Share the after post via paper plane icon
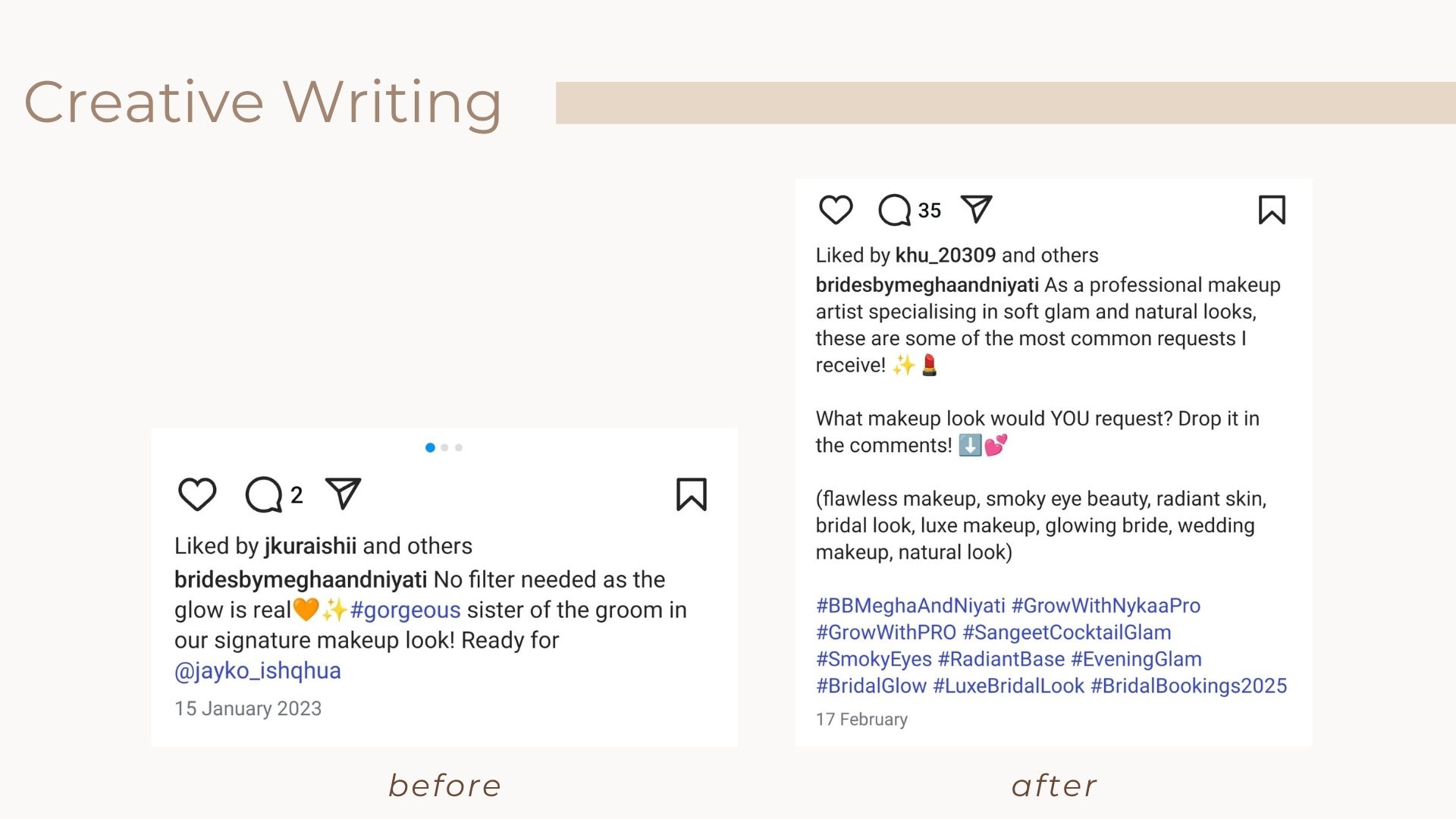Viewport: 1456px width, 819px height. [x=976, y=209]
